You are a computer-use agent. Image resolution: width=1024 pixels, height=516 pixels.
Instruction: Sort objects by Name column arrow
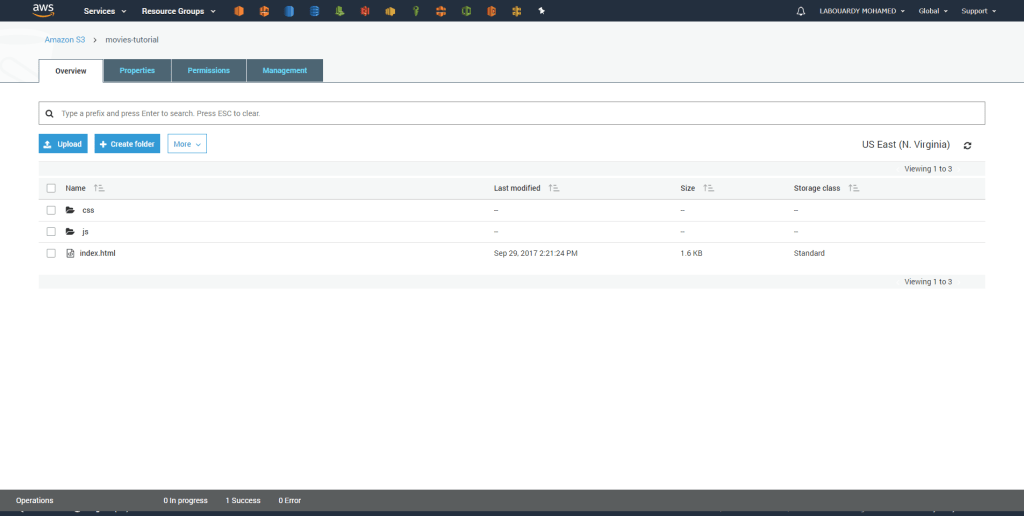99,188
